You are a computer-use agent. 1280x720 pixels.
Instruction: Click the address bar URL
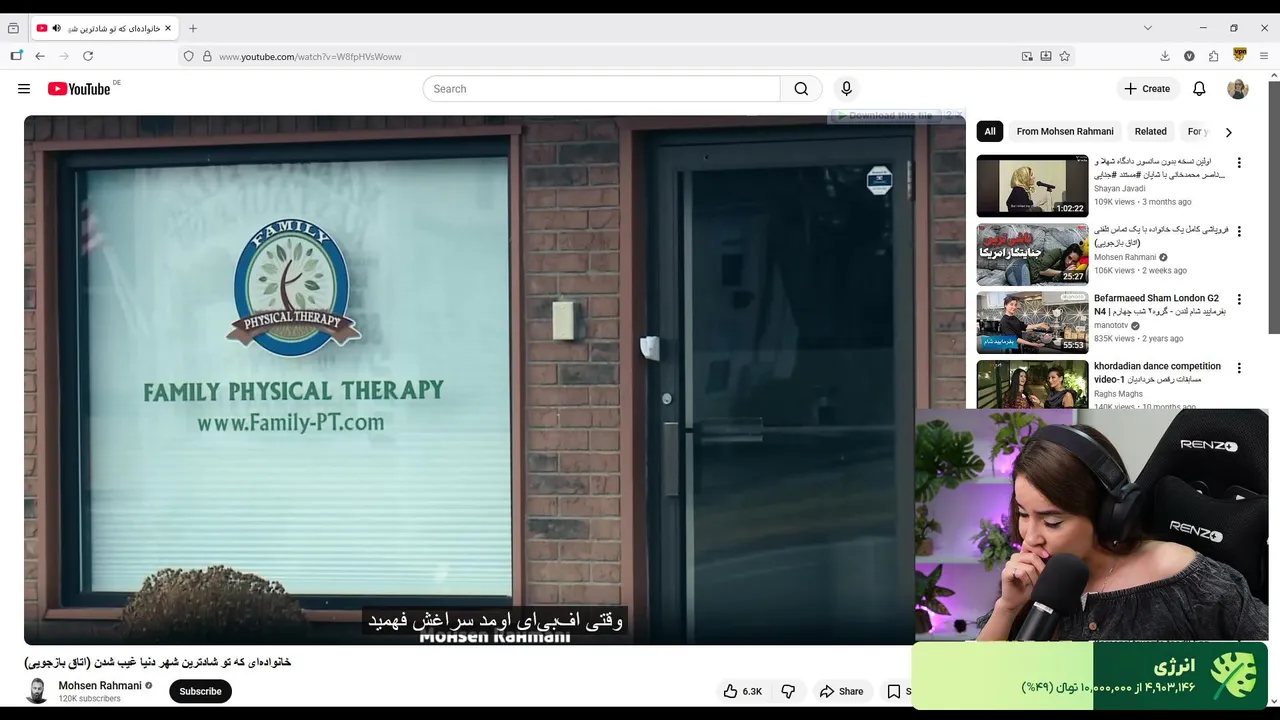[310, 57]
